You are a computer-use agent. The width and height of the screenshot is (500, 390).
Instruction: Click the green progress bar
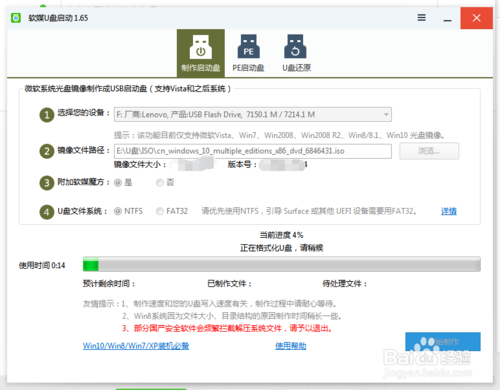tap(282, 264)
